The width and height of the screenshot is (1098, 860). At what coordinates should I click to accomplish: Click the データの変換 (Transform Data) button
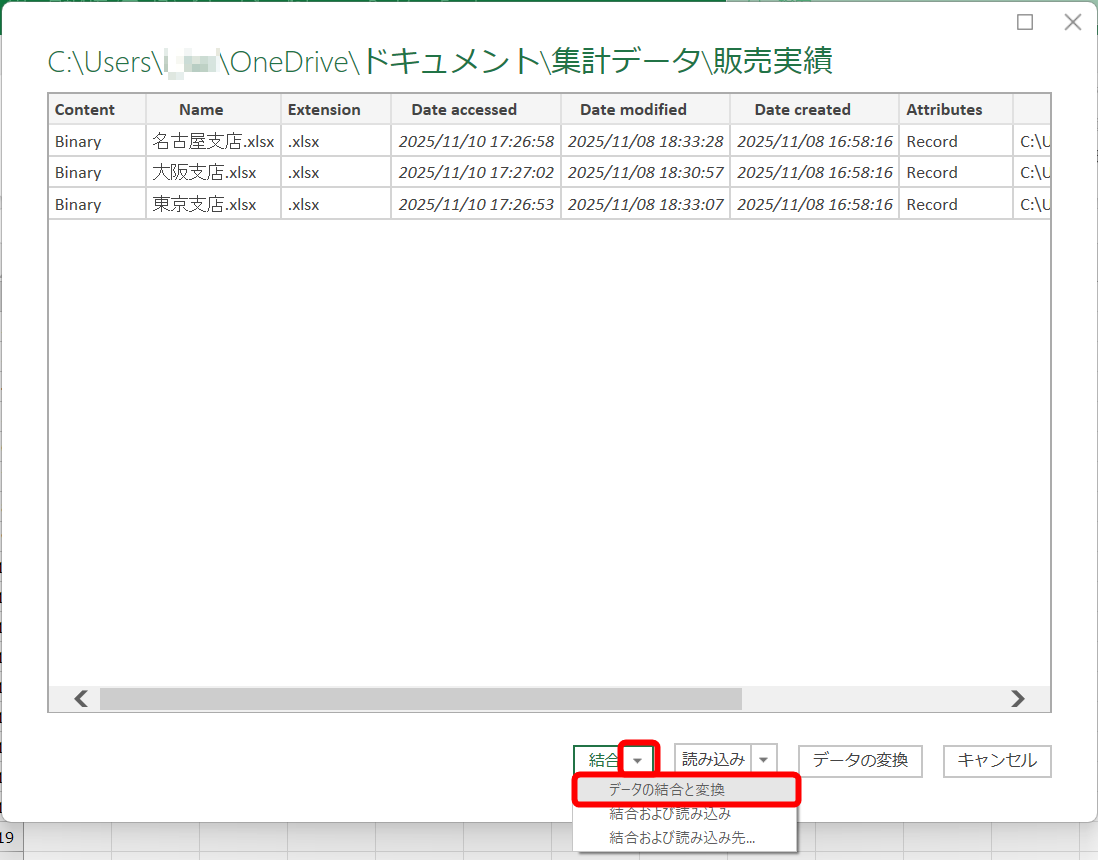[x=859, y=761]
